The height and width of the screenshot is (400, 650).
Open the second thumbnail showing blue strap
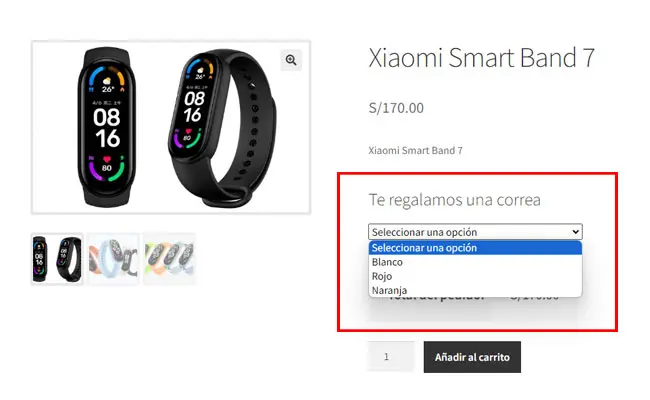coord(113,259)
